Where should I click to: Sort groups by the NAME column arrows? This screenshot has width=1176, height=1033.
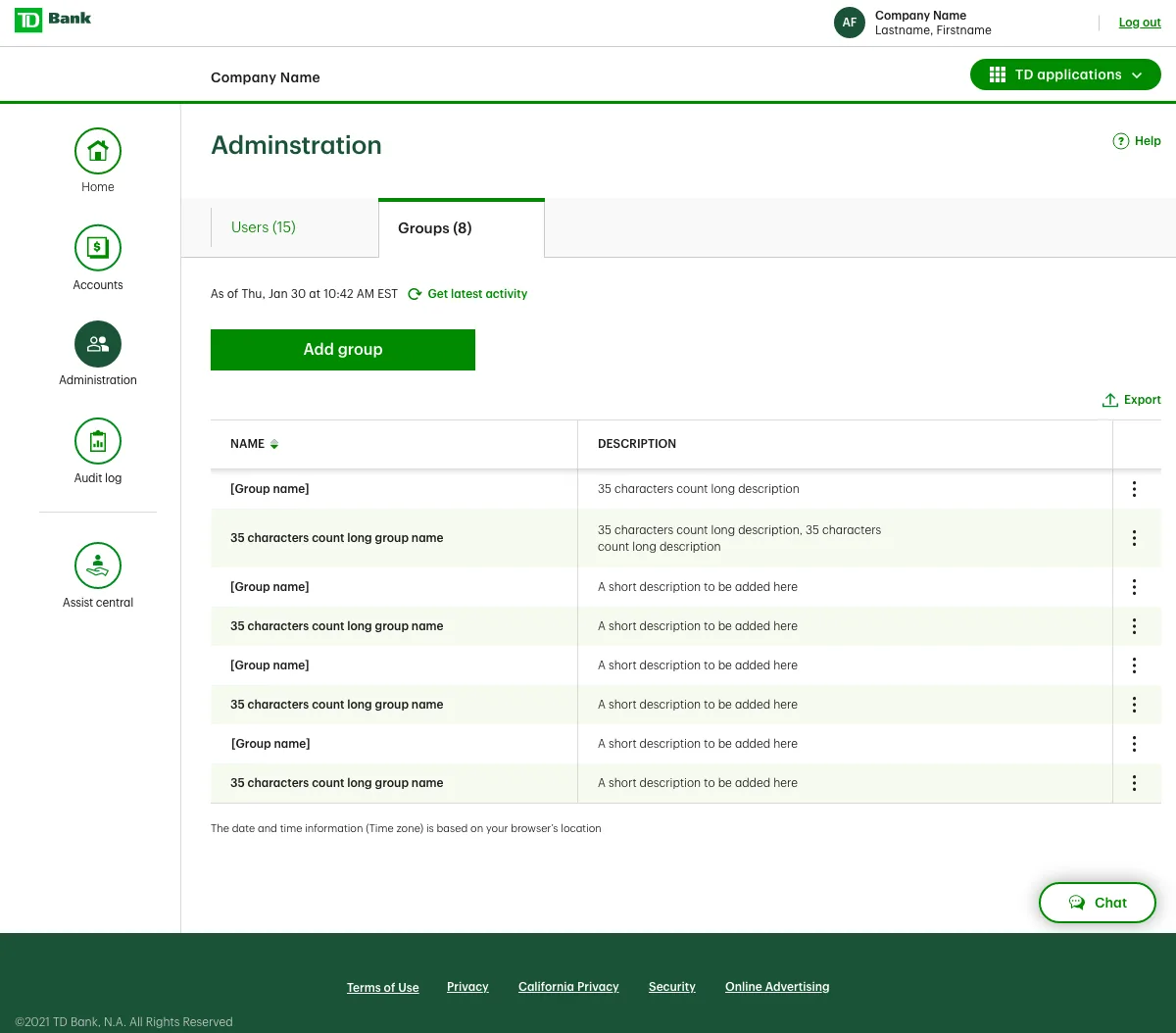pos(274,444)
